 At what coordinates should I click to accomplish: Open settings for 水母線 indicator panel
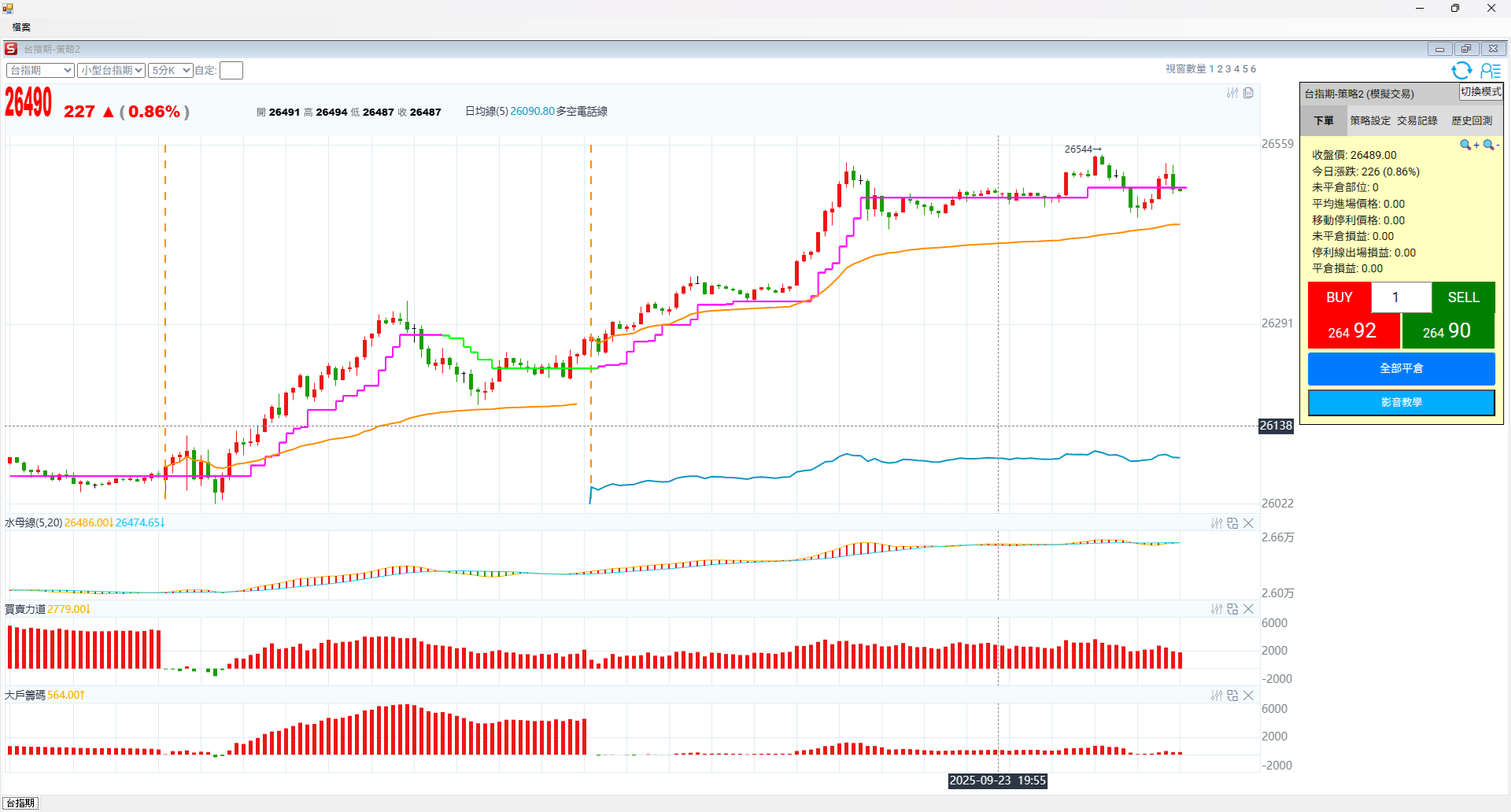click(1217, 523)
